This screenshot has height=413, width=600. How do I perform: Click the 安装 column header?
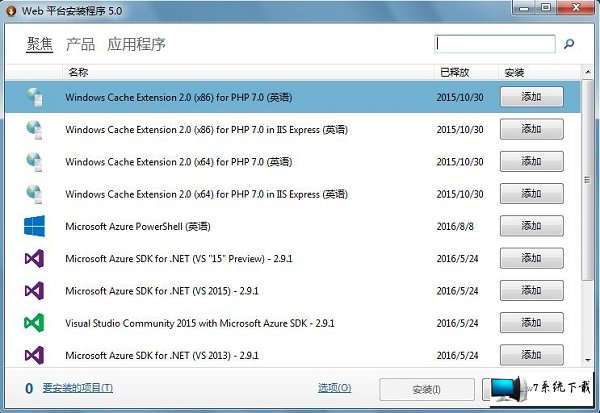(x=540, y=72)
